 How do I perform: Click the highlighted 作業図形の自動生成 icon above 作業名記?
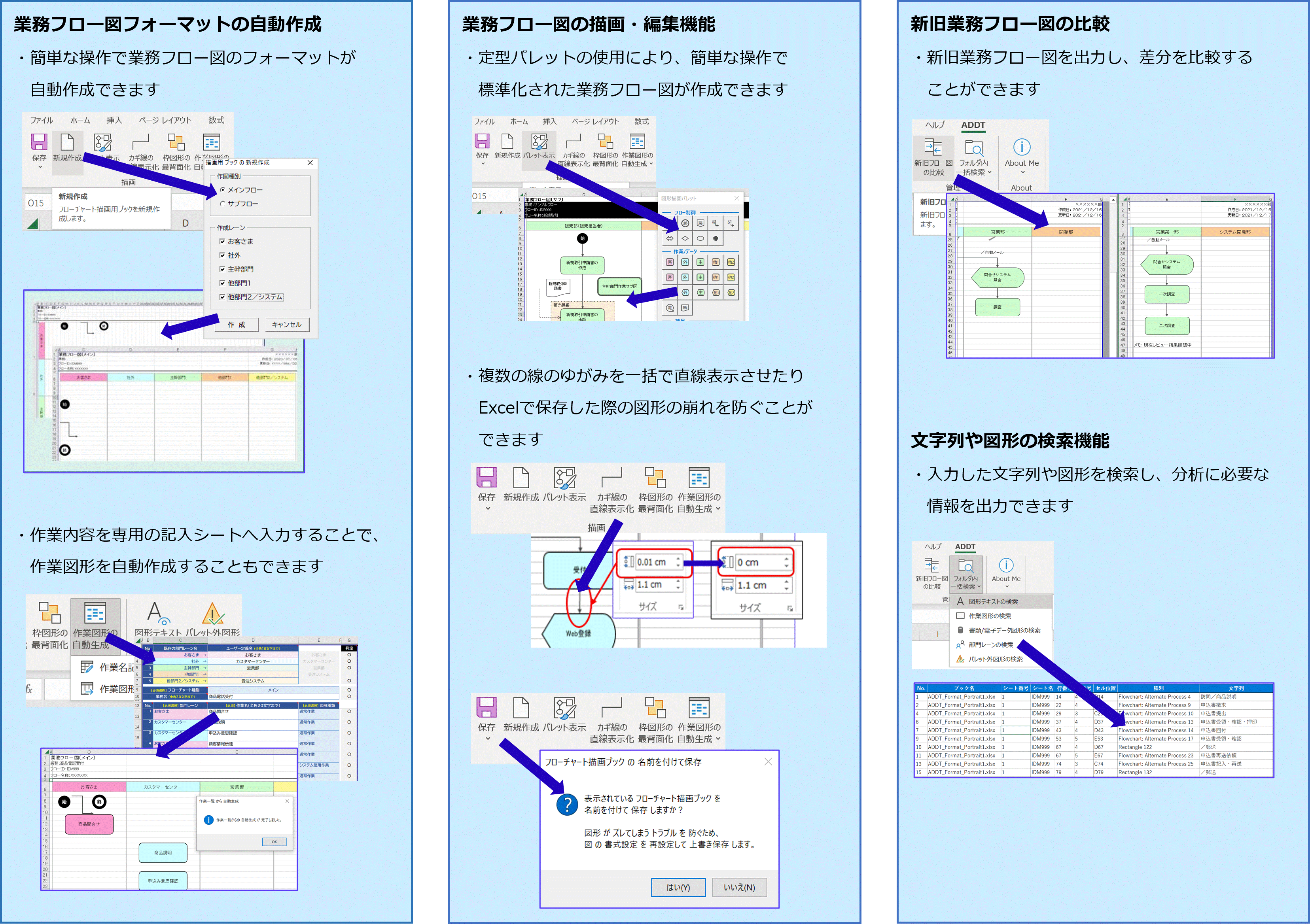coord(95,613)
